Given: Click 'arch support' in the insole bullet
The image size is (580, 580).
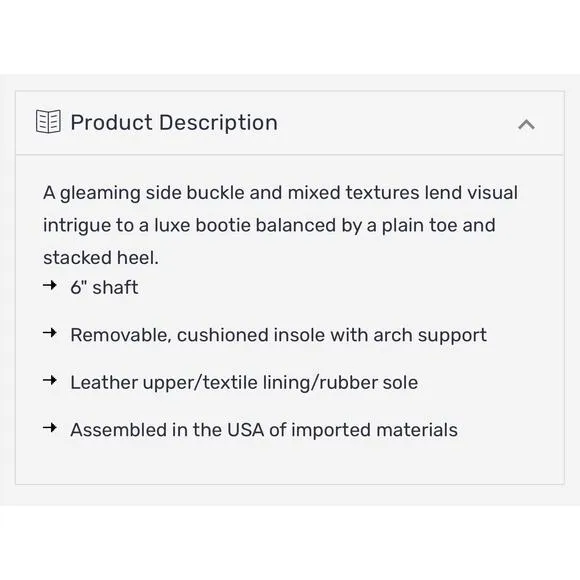Looking at the screenshot, I should [x=430, y=335].
